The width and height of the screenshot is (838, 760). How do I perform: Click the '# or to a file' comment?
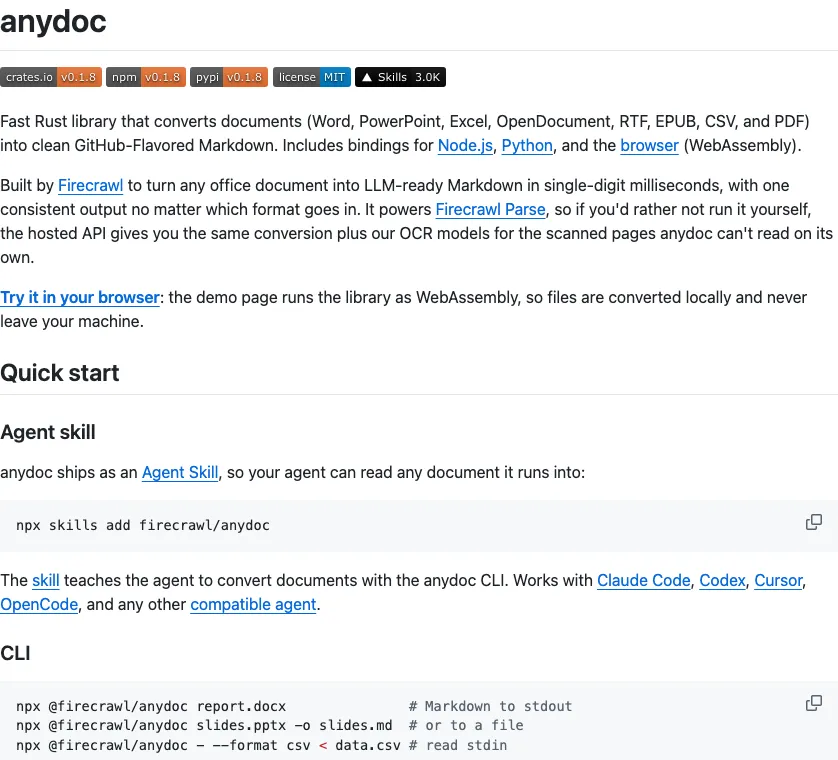(x=466, y=726)
